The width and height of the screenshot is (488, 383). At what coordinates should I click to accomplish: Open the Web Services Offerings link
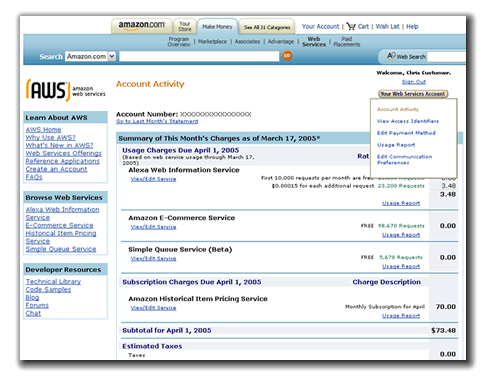(x=63, y=153)
